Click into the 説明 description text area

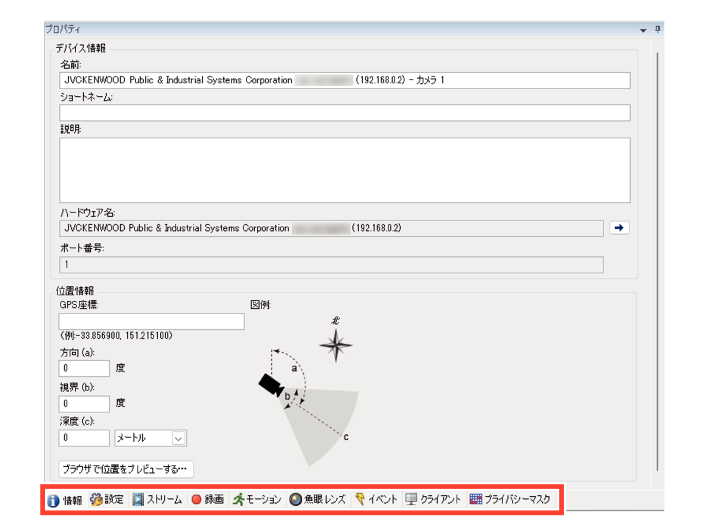coord(345,169)
